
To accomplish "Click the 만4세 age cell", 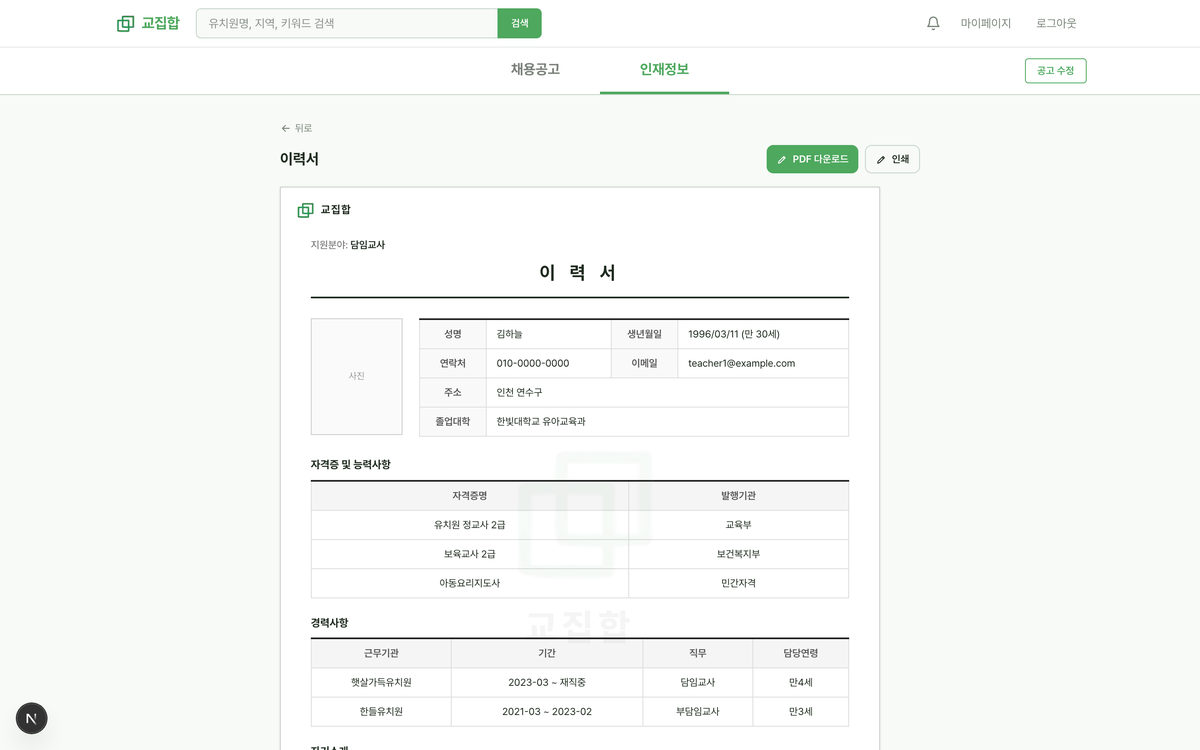I will click(x=801, y=682).
